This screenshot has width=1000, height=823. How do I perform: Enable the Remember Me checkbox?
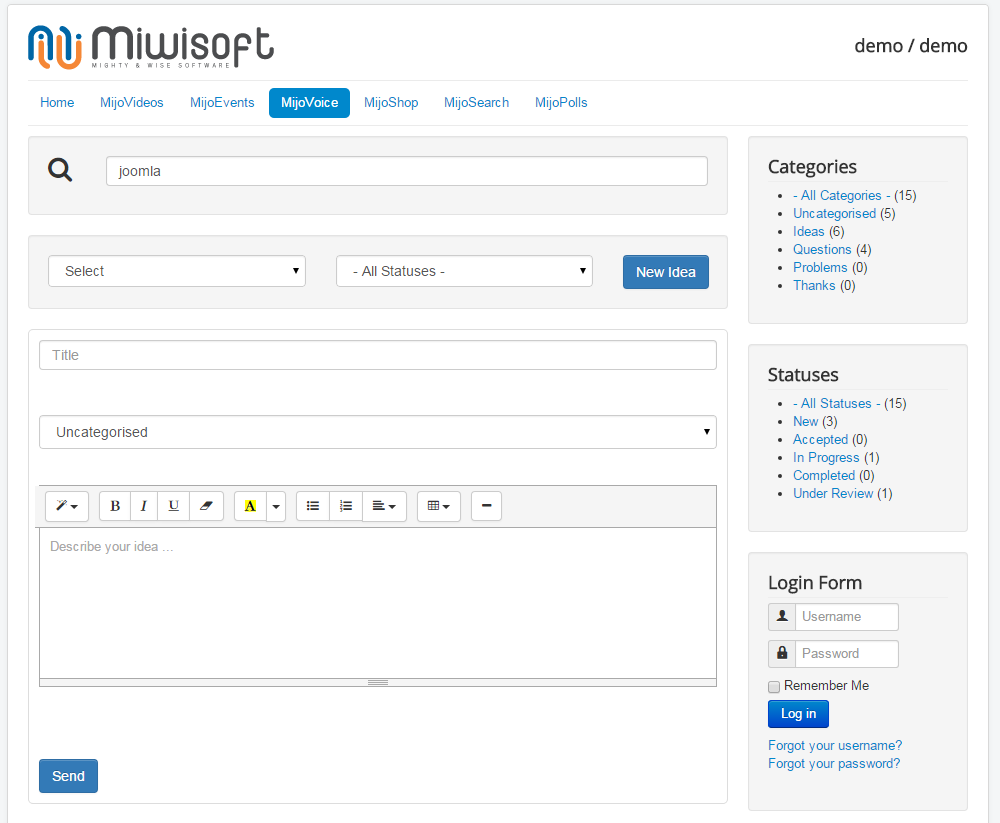pyautogui.click(x=774, y=687)
